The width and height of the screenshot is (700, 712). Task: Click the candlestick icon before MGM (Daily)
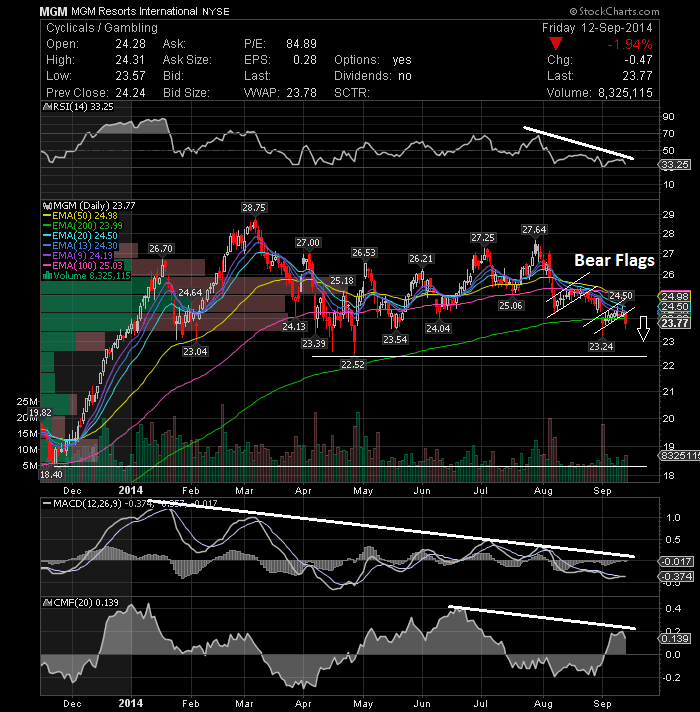[x=47, y=206]
